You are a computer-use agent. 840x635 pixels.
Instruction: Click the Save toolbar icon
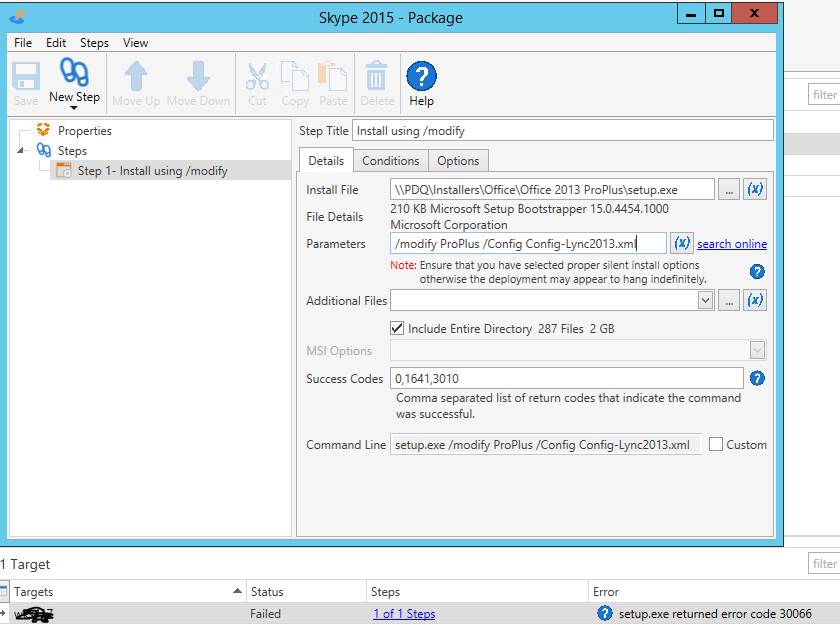click(x=26, y=77)
